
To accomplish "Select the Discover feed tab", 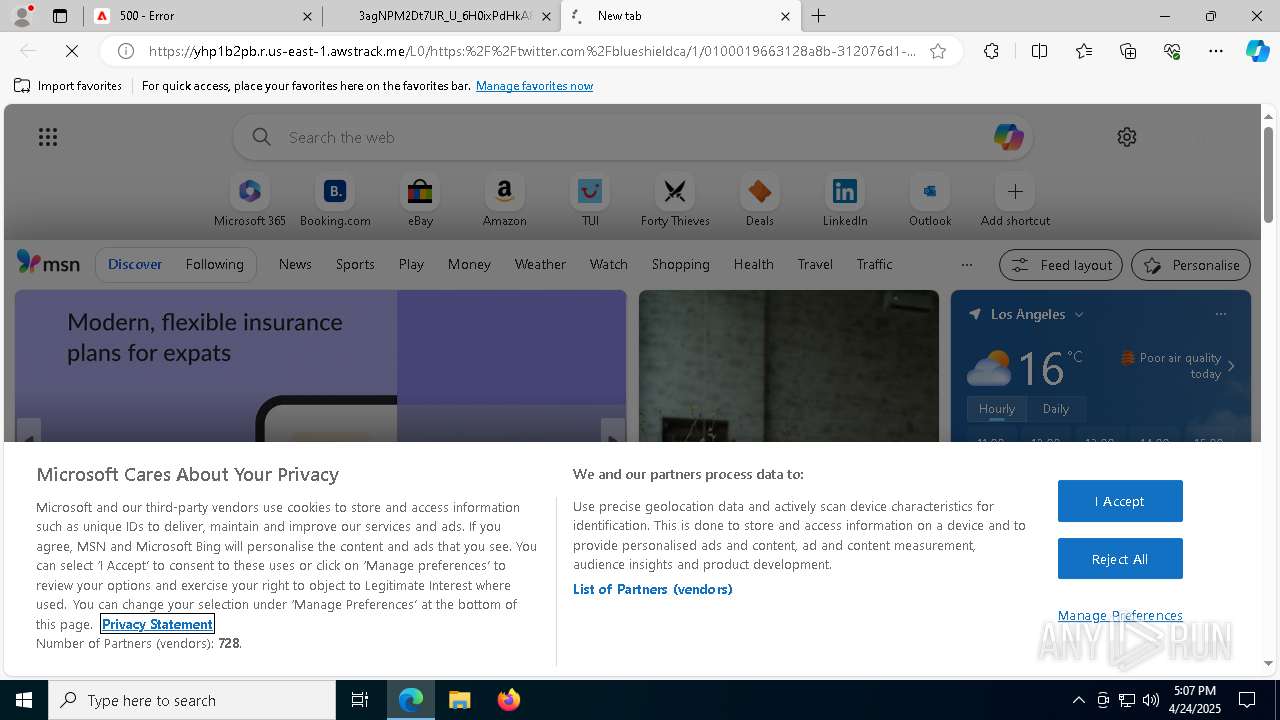I will click(x=135, y=264).
